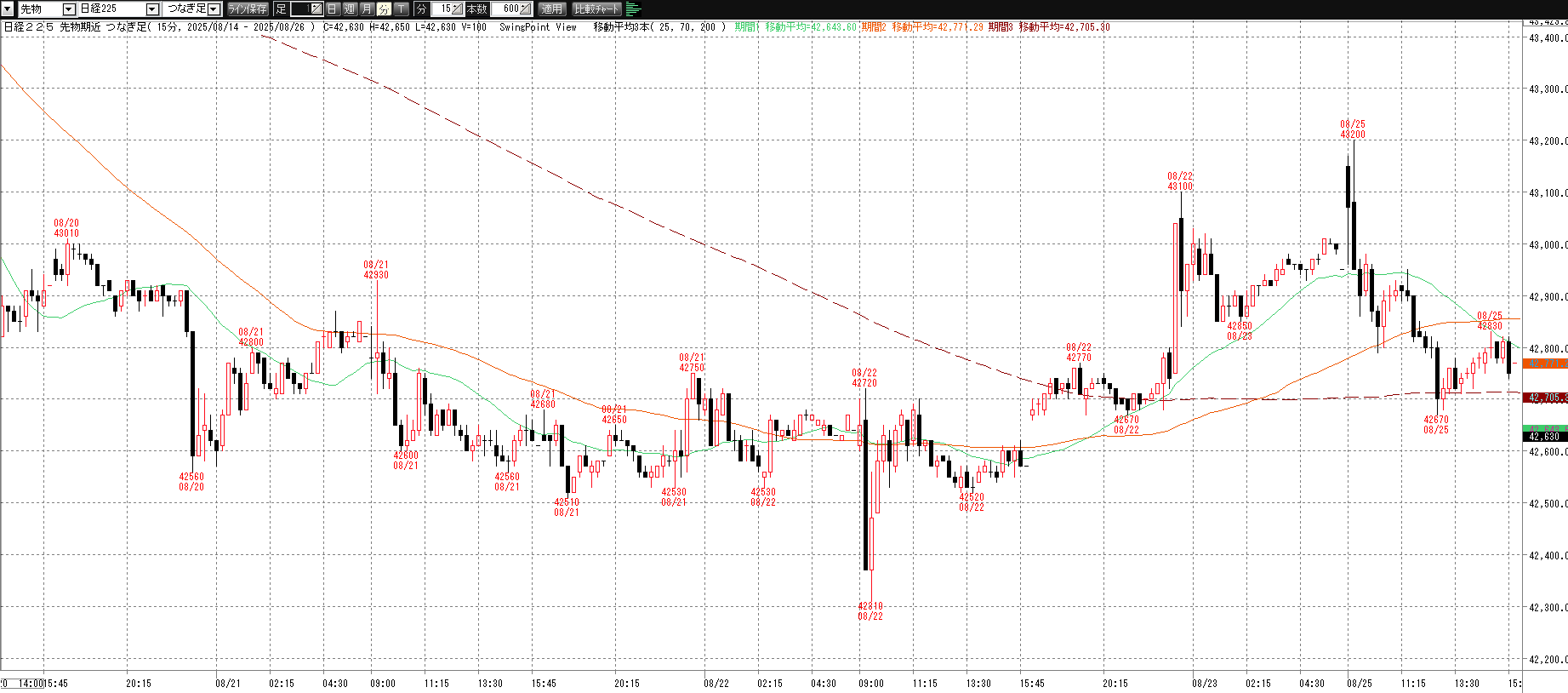Switch to monthly (月) candle timeframe

[x=367, y=9]
